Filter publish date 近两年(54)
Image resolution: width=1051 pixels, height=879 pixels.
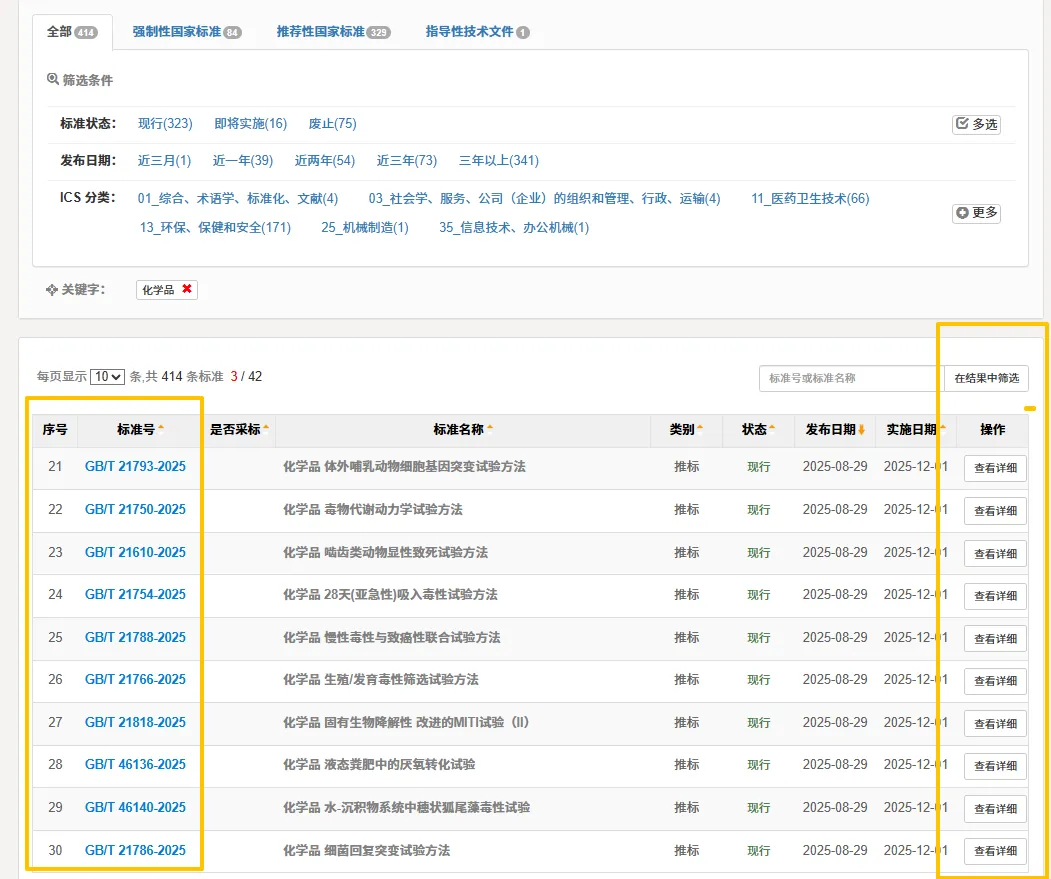pyautogui.click(x=324, y=160)
